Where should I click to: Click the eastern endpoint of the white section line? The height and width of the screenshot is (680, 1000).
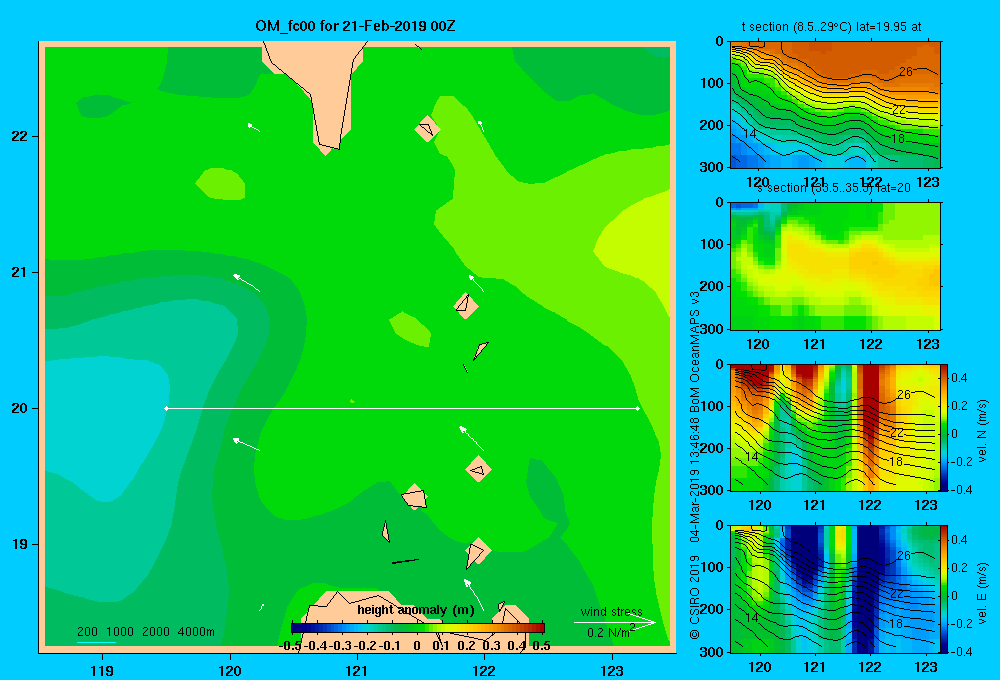[637, 408]
